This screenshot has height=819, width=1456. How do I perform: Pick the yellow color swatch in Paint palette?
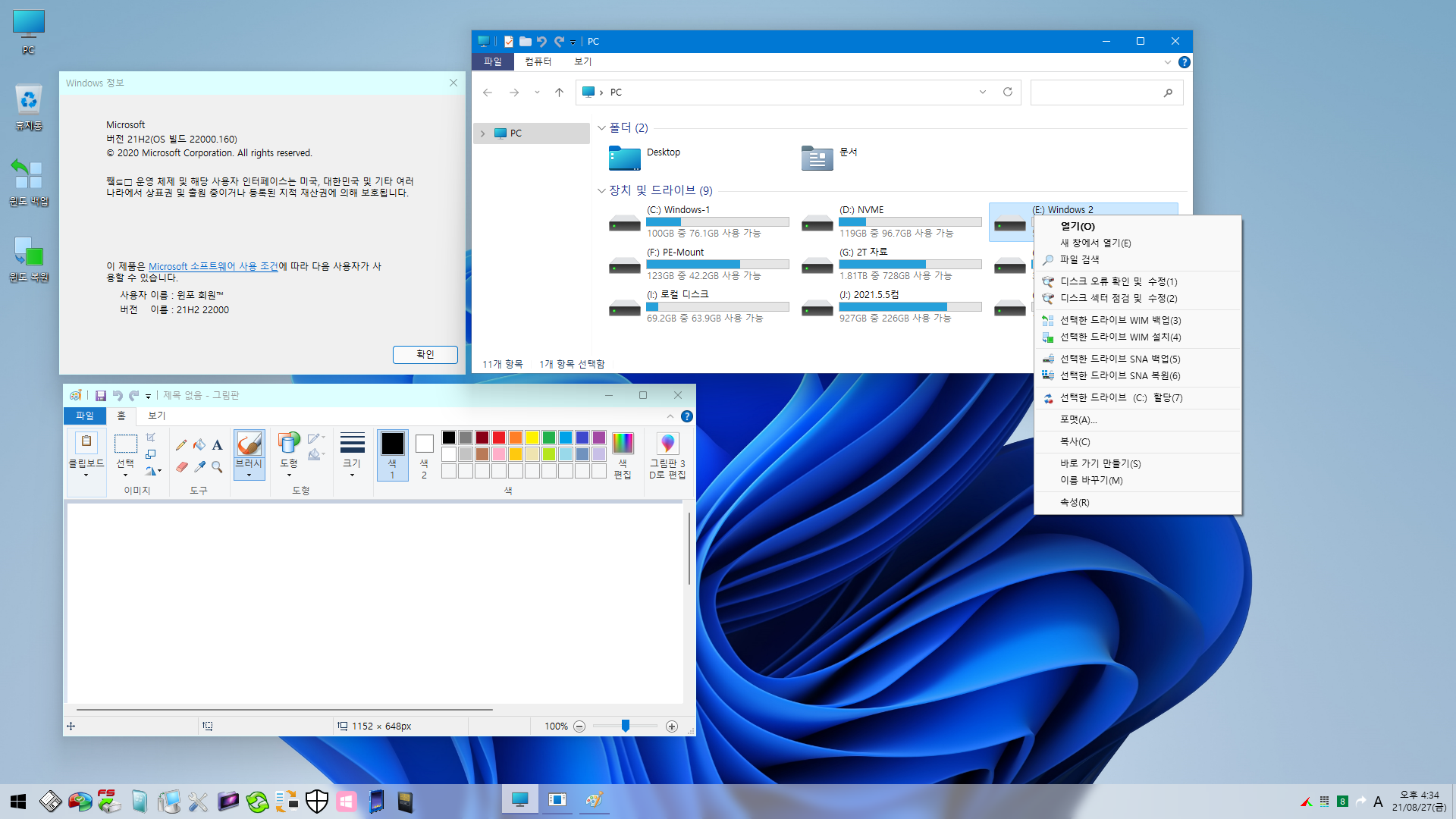pos(532,438)
